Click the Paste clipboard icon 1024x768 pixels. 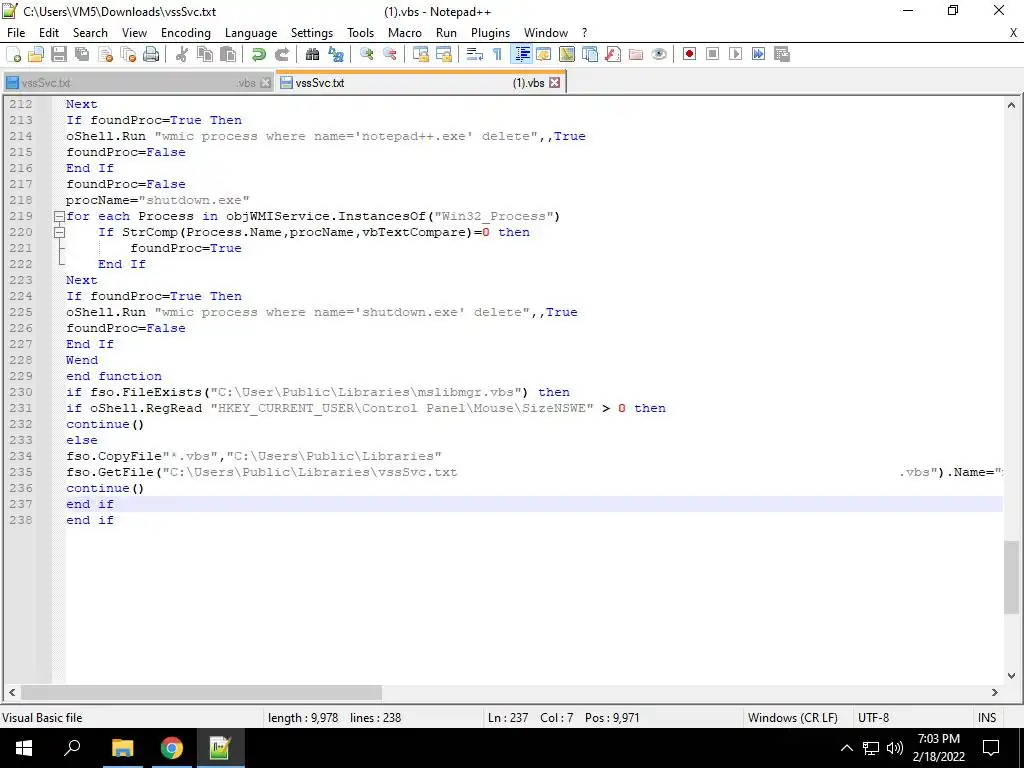(228, 54)
